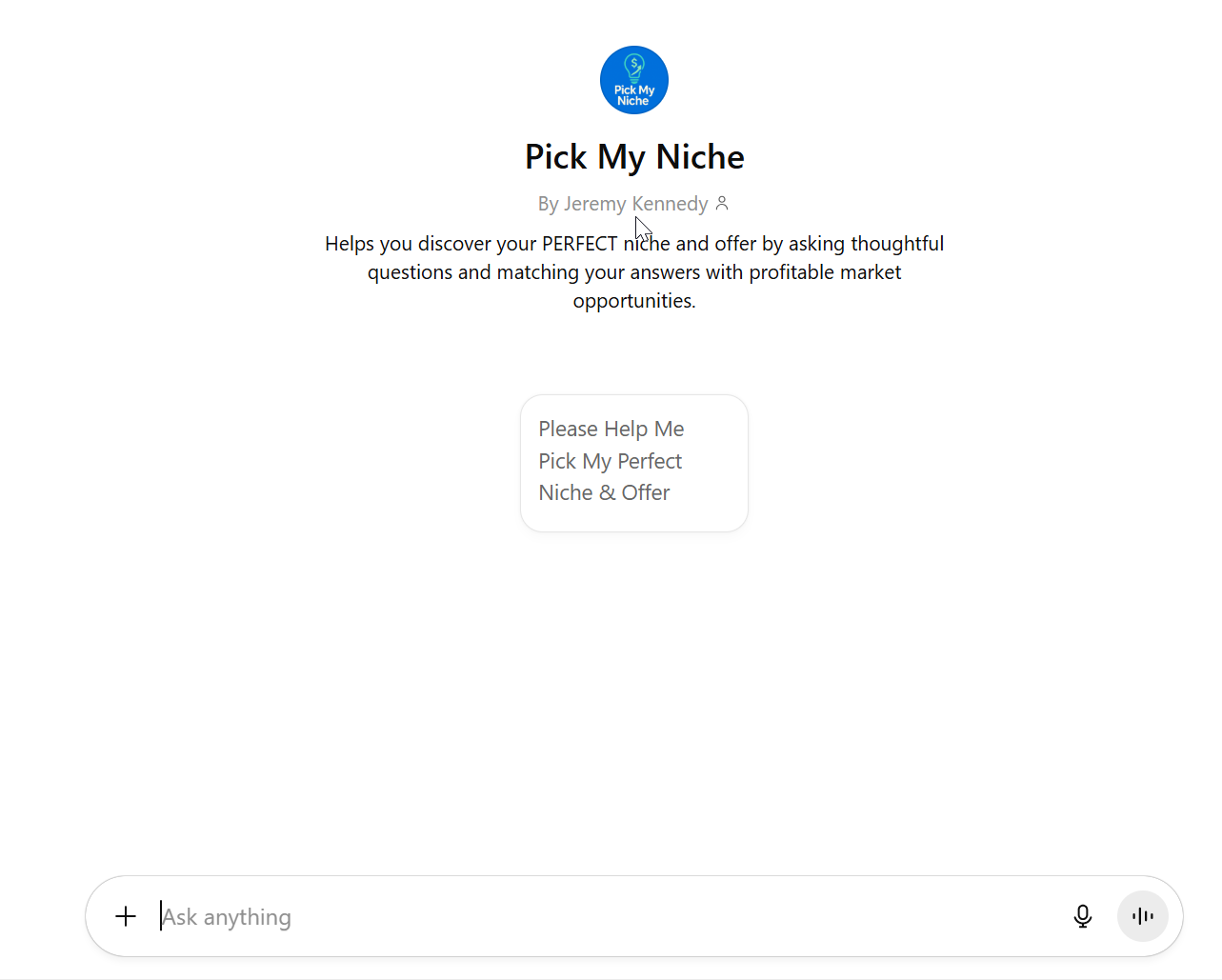
Task: Add files using the plus button
Action: (x=126, y=916)
